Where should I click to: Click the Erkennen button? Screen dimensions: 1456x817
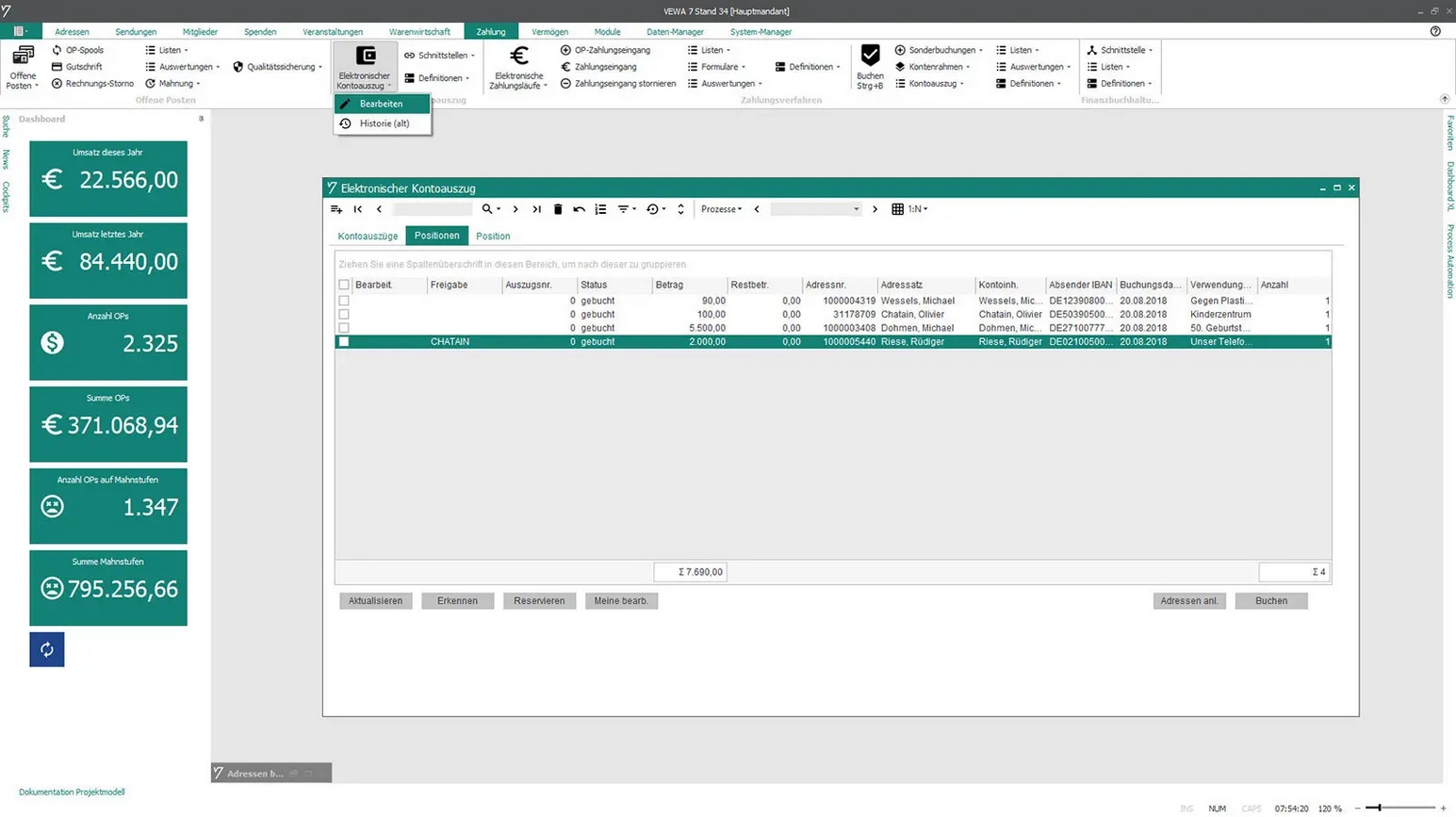(x=457, y=600)
